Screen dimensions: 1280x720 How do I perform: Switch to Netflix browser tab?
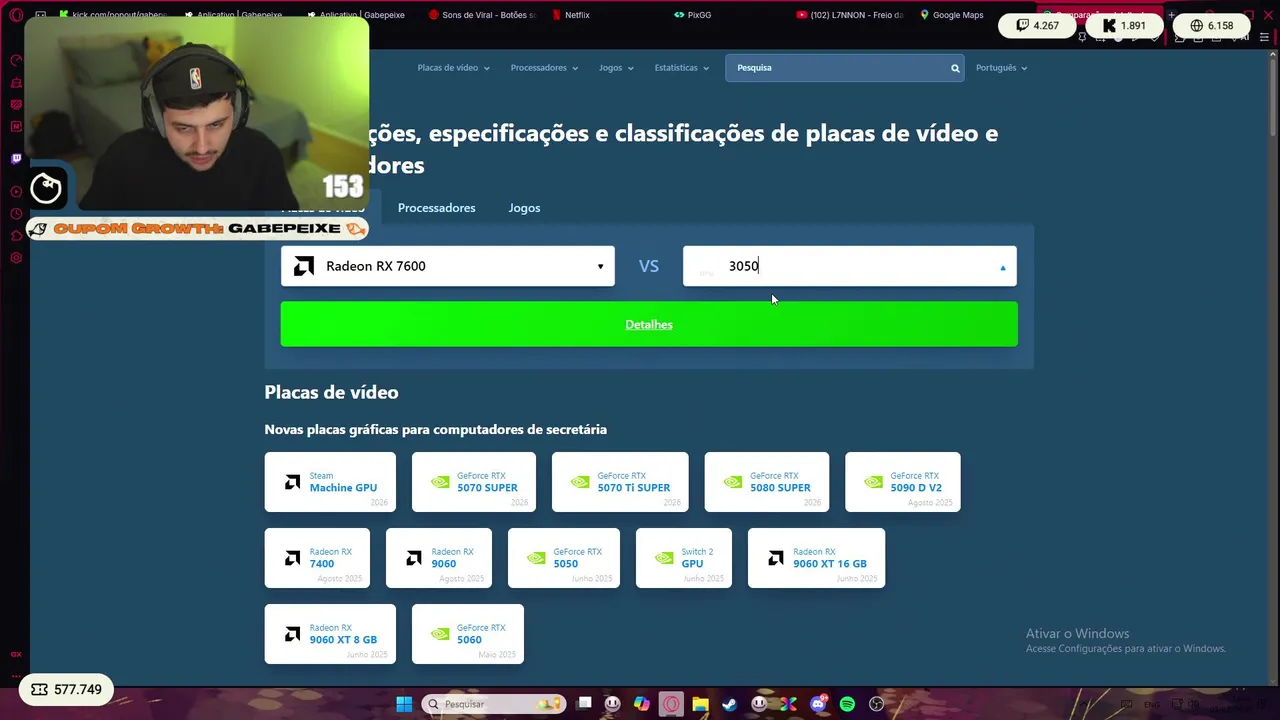(570, 15)
